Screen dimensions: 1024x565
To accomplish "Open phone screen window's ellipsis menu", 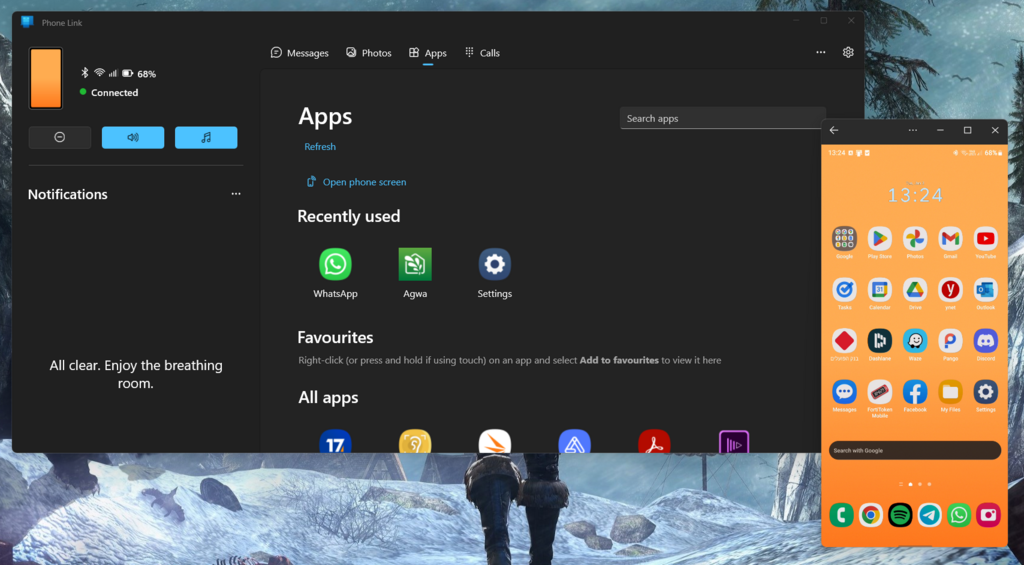I will [912, 130].
